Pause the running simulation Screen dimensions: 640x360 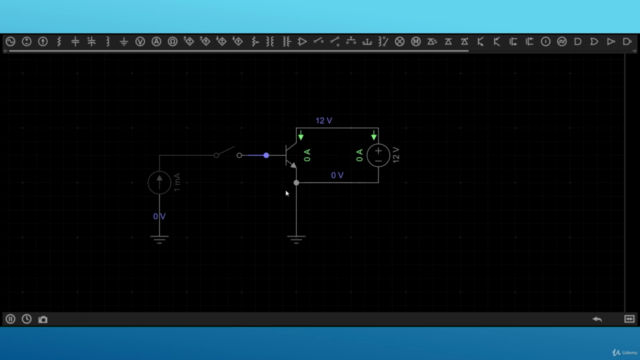pyautogui.click(x=11, y=319)
